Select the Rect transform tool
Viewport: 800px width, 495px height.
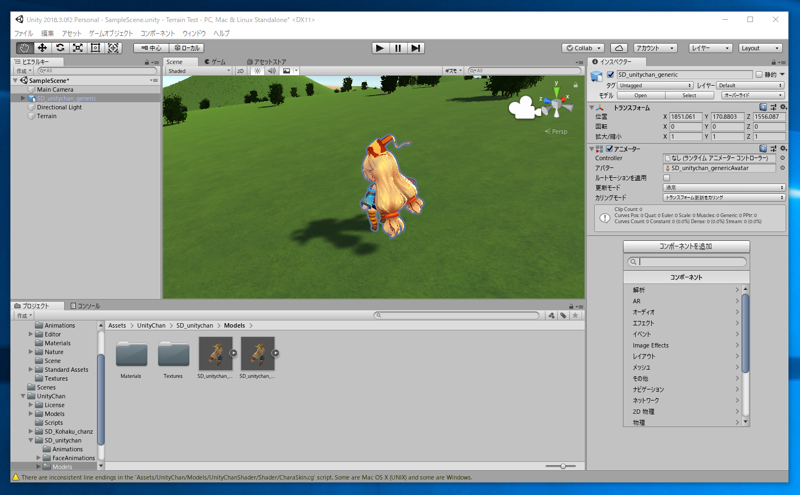click(x=95, y=48)
